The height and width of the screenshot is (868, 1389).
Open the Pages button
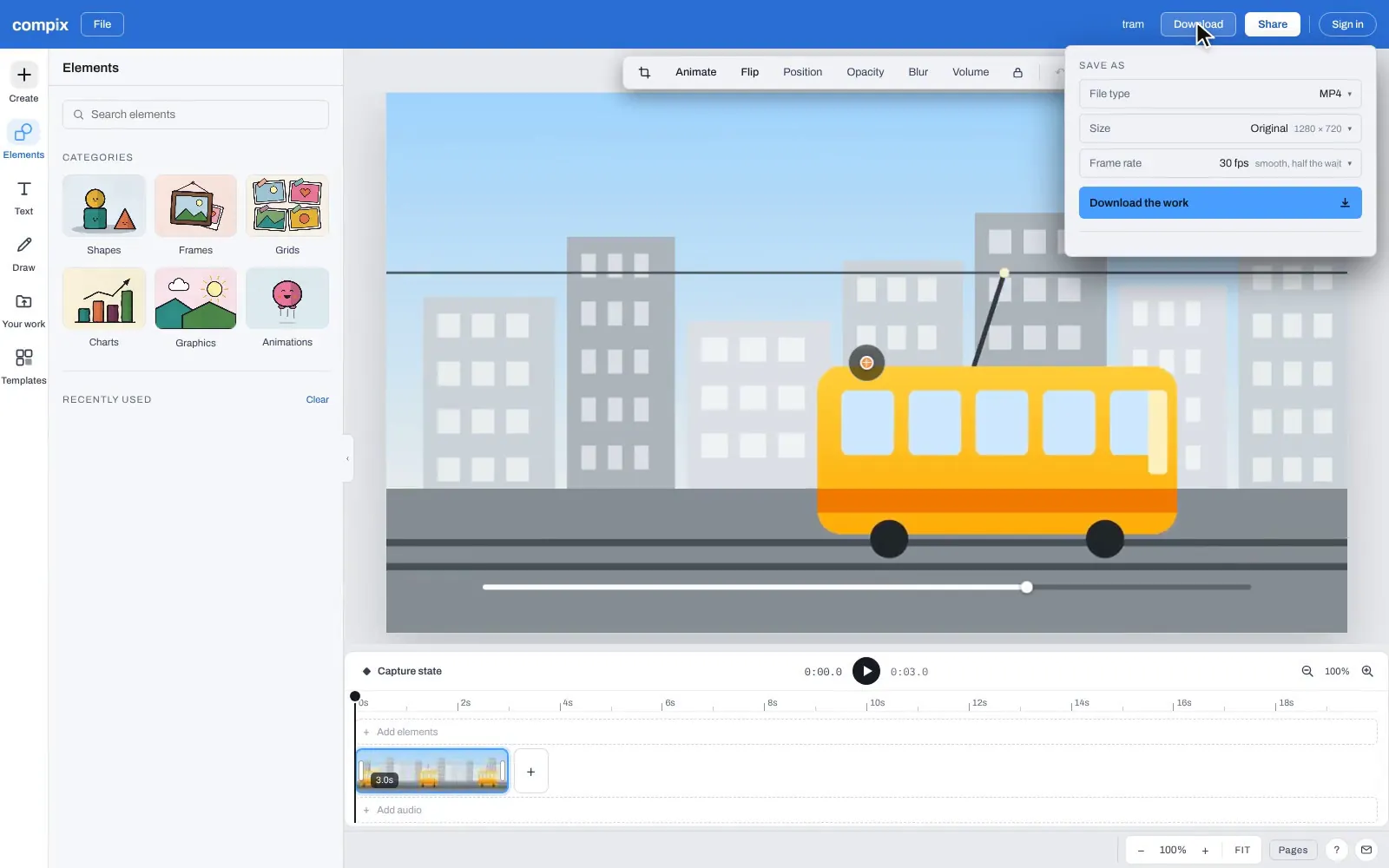pyautogui.click(x=1293, y=851)
